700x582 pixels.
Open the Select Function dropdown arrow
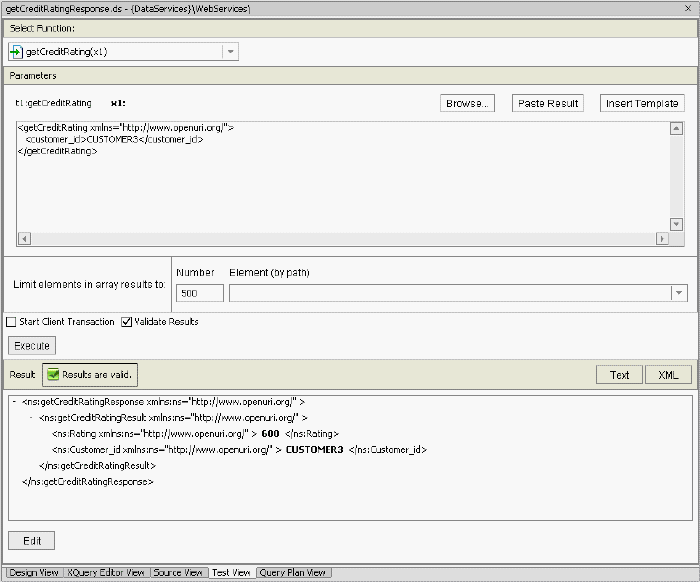point(230,52)
